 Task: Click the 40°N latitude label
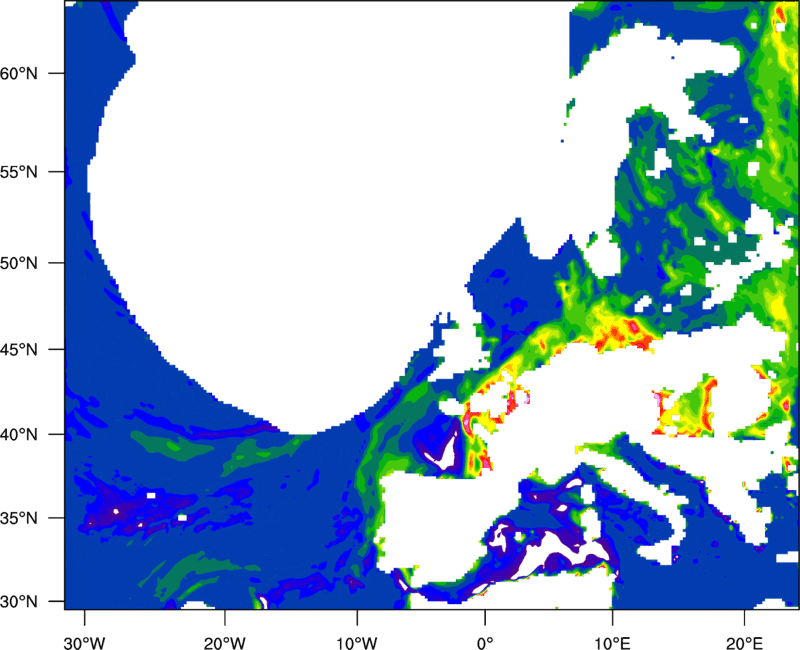point(19,435)
